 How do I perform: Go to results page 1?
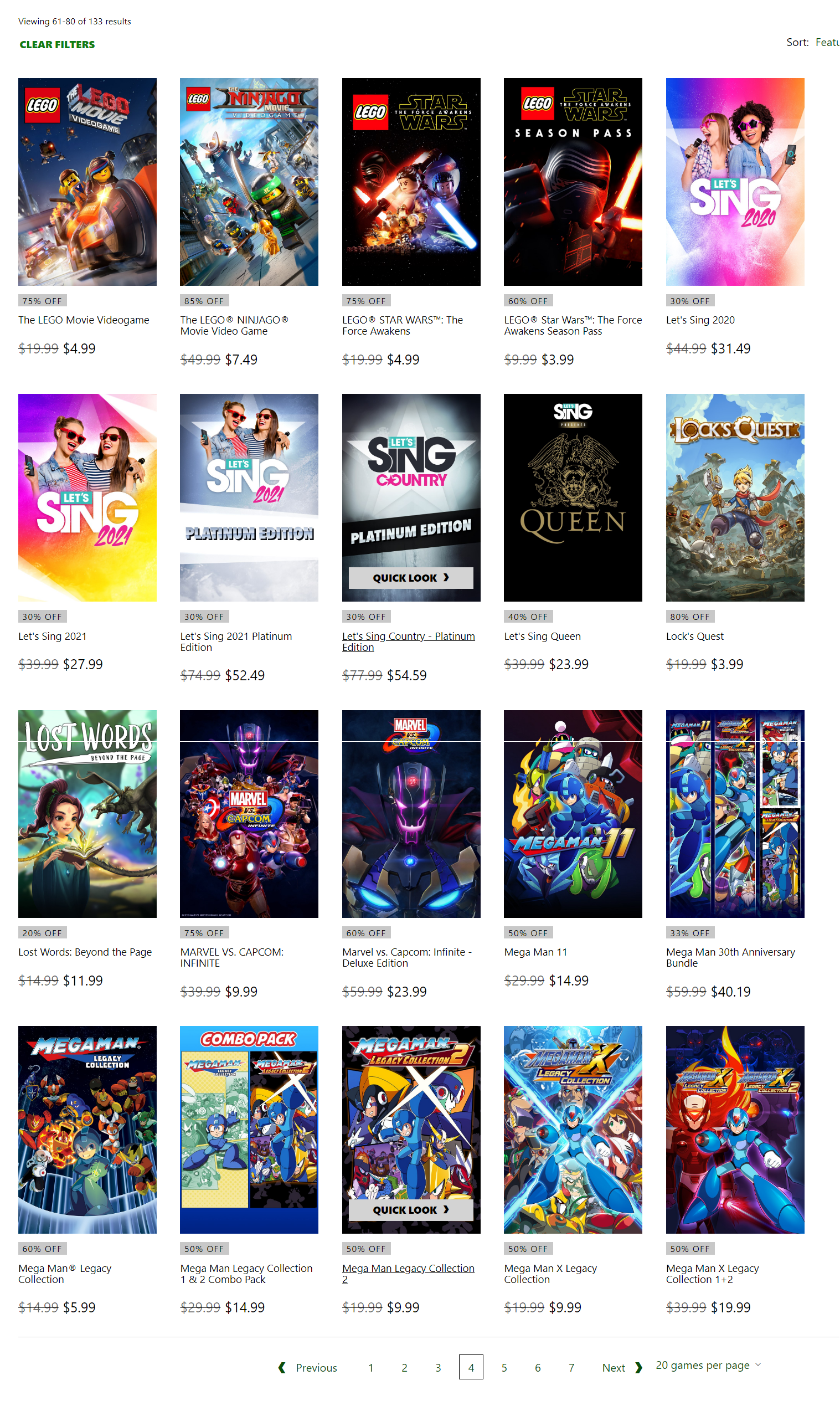(371, 1368)
